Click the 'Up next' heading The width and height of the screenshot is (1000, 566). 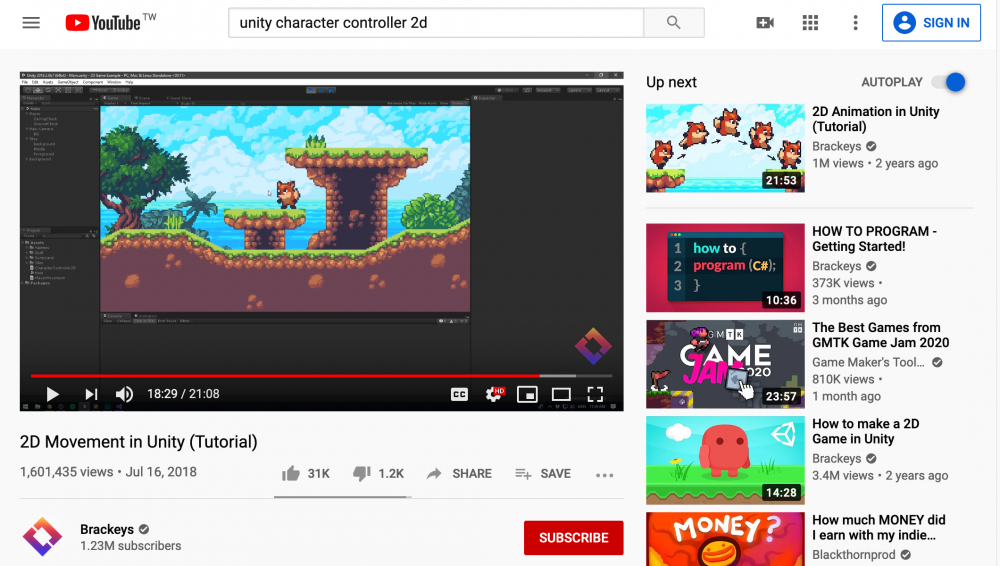672,82
